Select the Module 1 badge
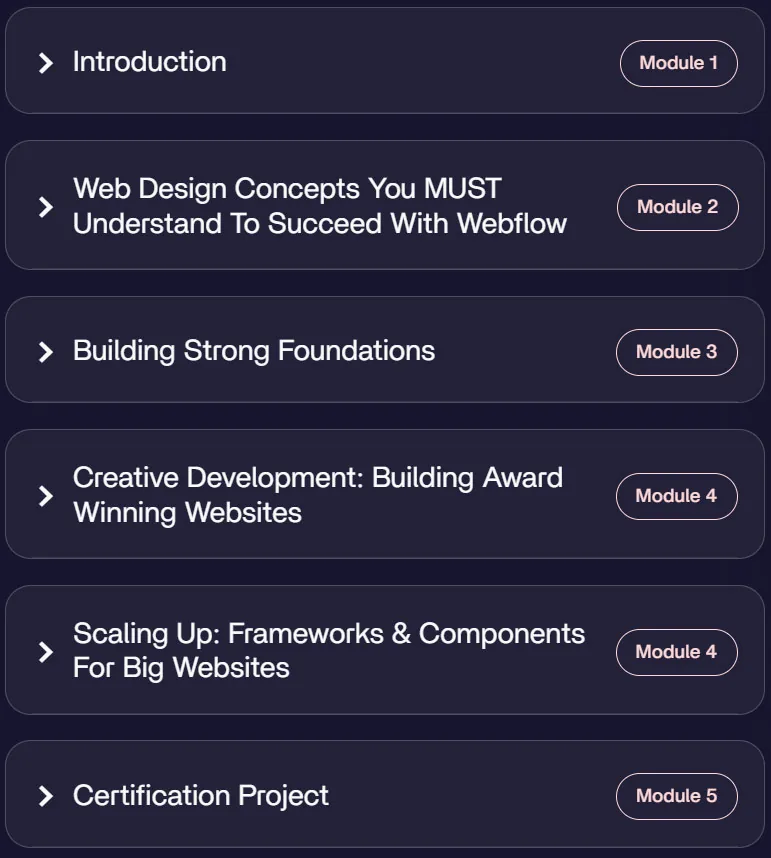Image resolution: width=771 pixels, height=858 pixels. tap(679, 63)
